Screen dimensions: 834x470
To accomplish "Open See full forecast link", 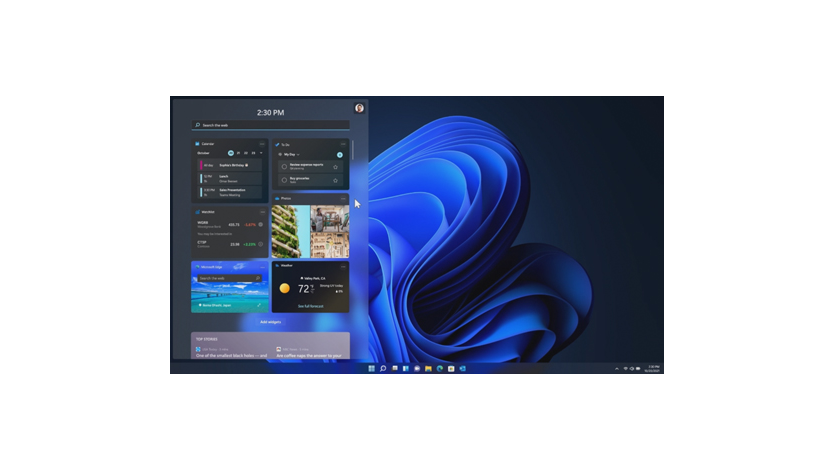I will (x=311, y=306).
